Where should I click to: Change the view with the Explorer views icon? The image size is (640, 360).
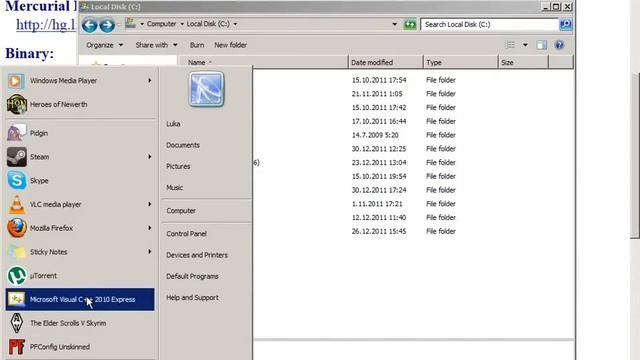pos(510,45)
